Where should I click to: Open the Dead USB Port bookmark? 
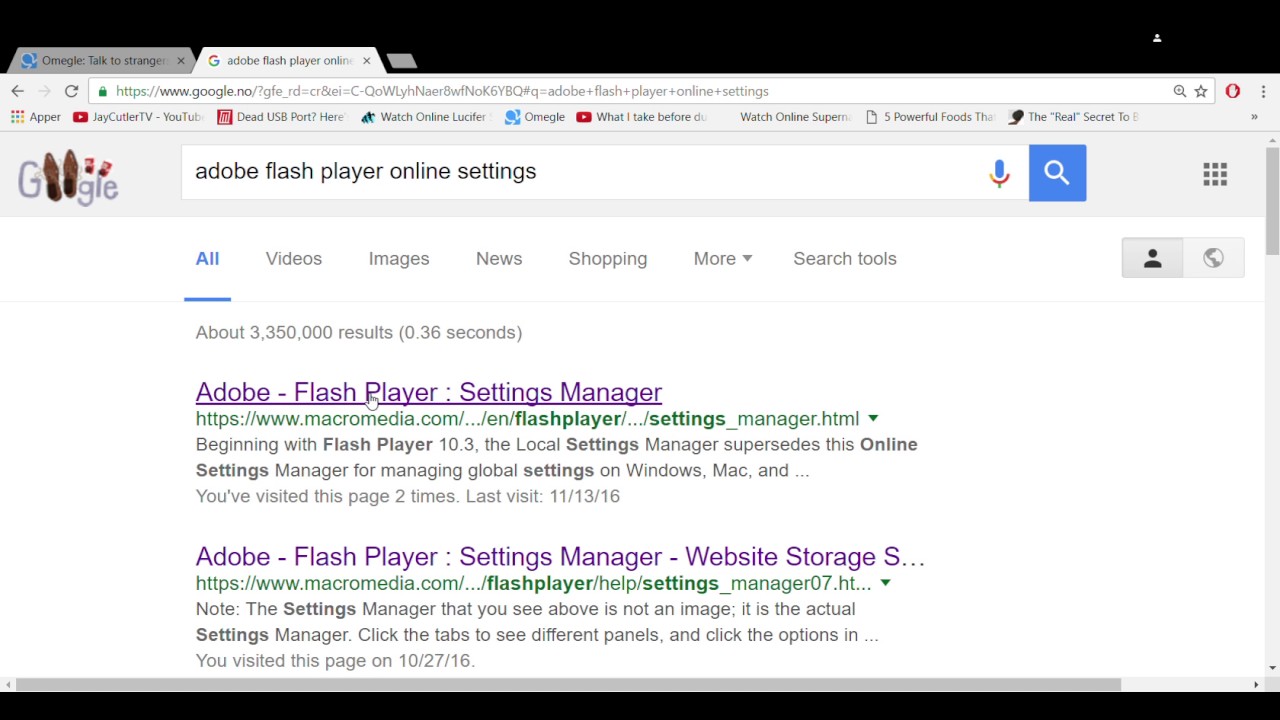(x=281, y=117)
